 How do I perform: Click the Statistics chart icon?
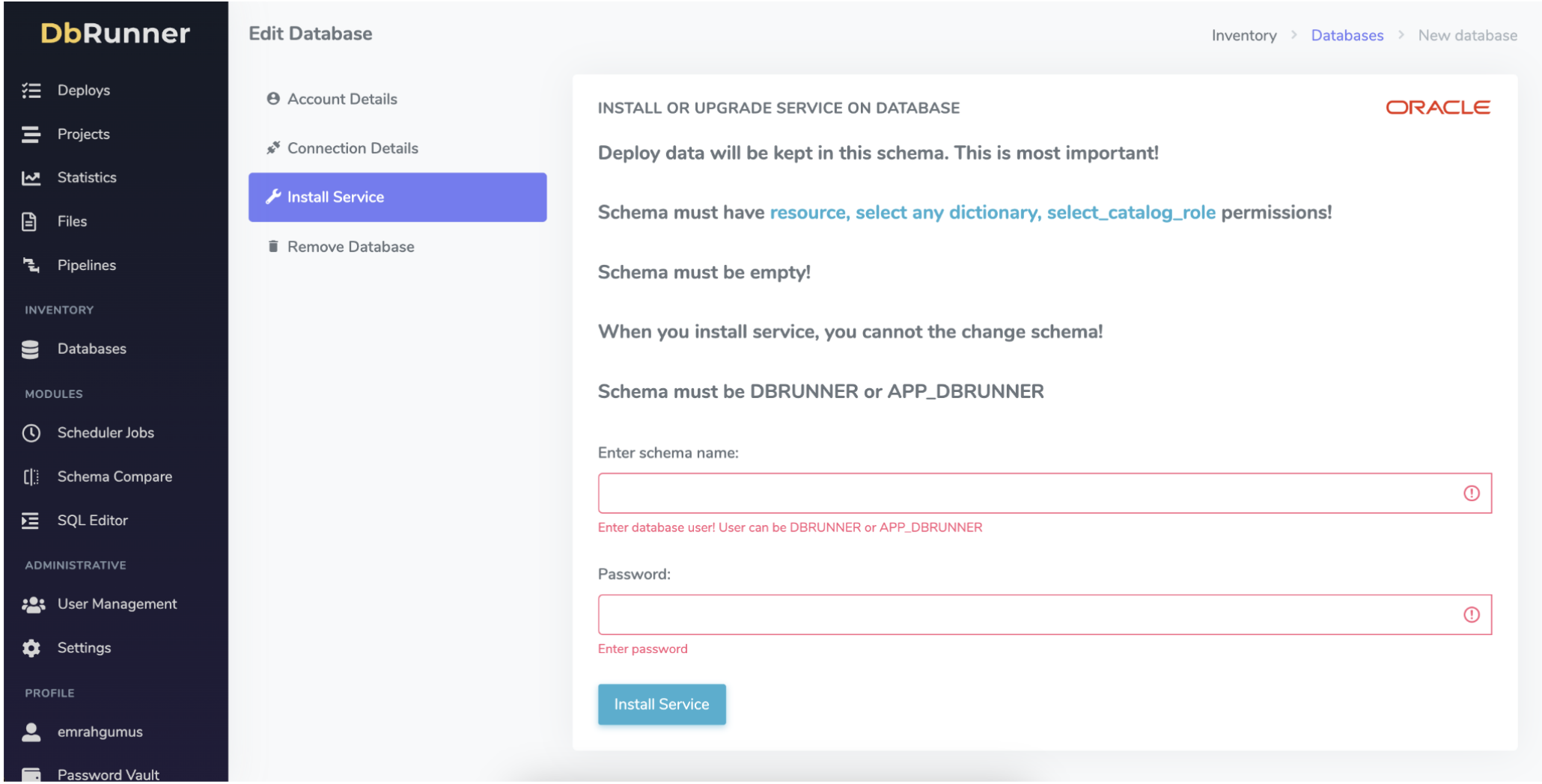pos(31,178)
